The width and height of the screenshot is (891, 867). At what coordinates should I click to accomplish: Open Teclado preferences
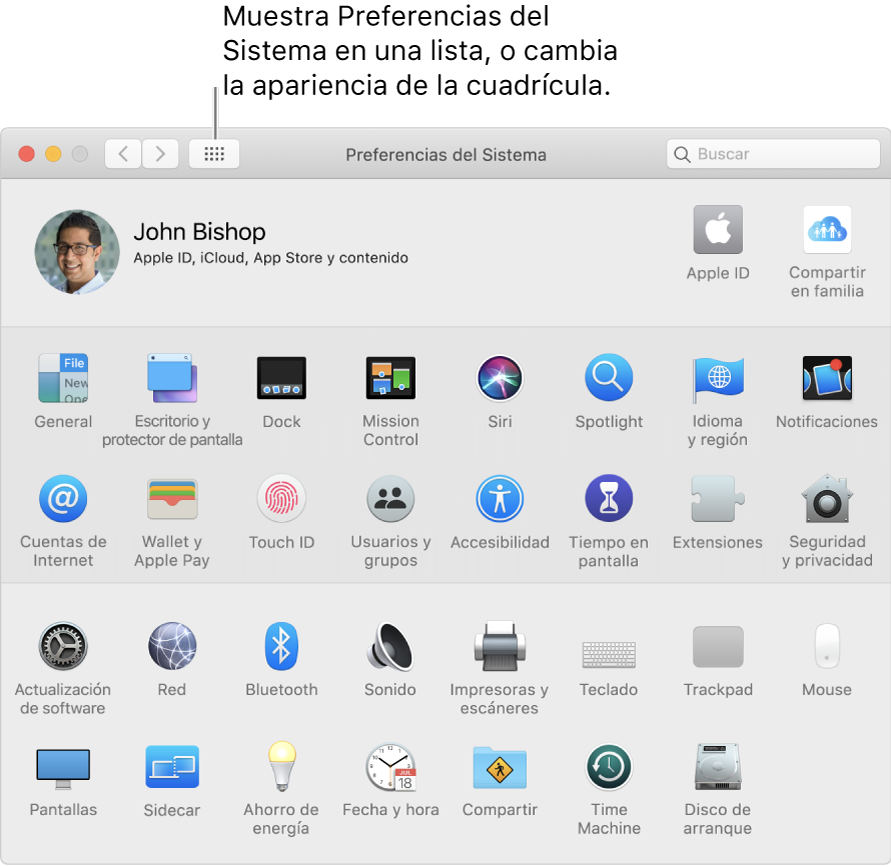point(609,654)
